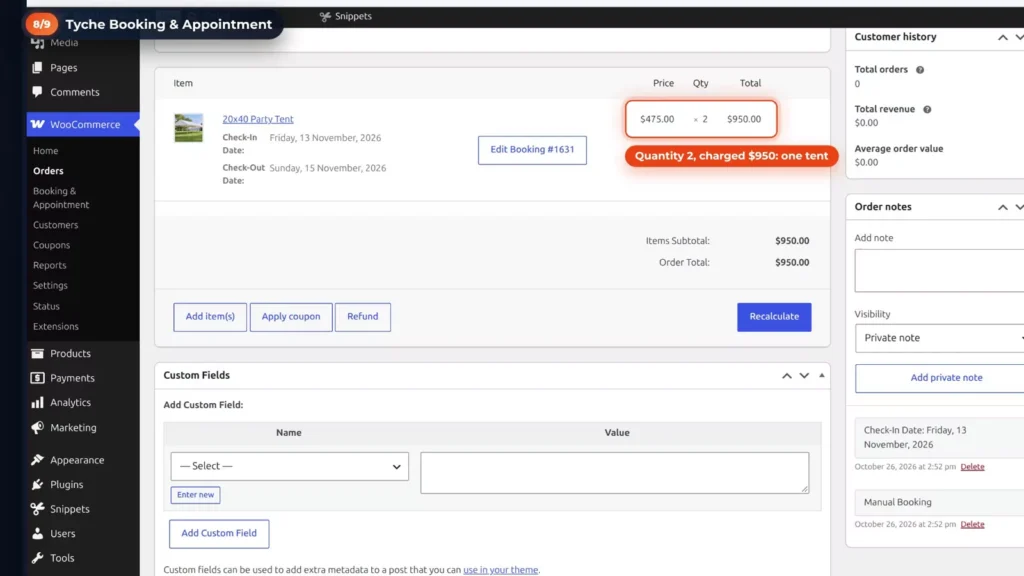Open WooCommerce Status submenu
This screenshot has height=576, width=1024.
[x=46, y=306]
